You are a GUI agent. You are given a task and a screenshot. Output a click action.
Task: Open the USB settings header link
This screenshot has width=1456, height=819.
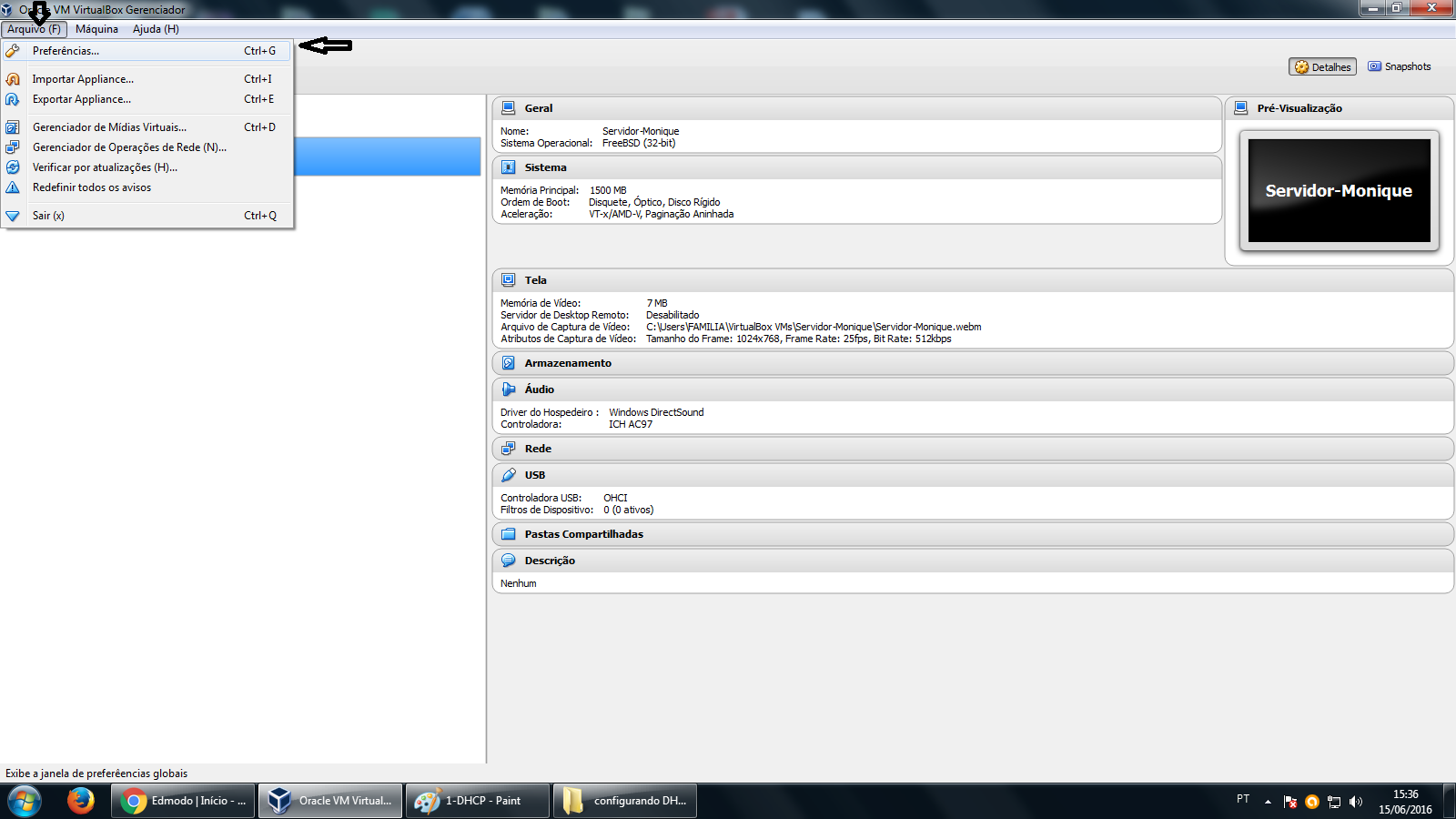click(534, 475)
